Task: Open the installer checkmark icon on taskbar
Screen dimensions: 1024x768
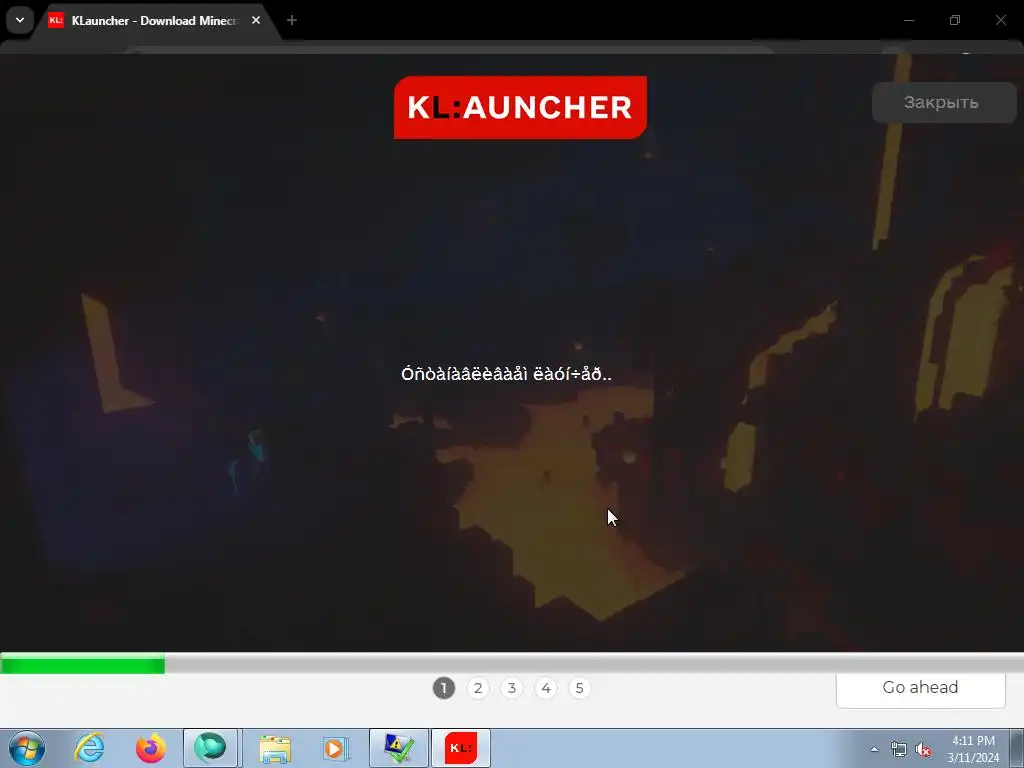Action: tap(398, 748)
